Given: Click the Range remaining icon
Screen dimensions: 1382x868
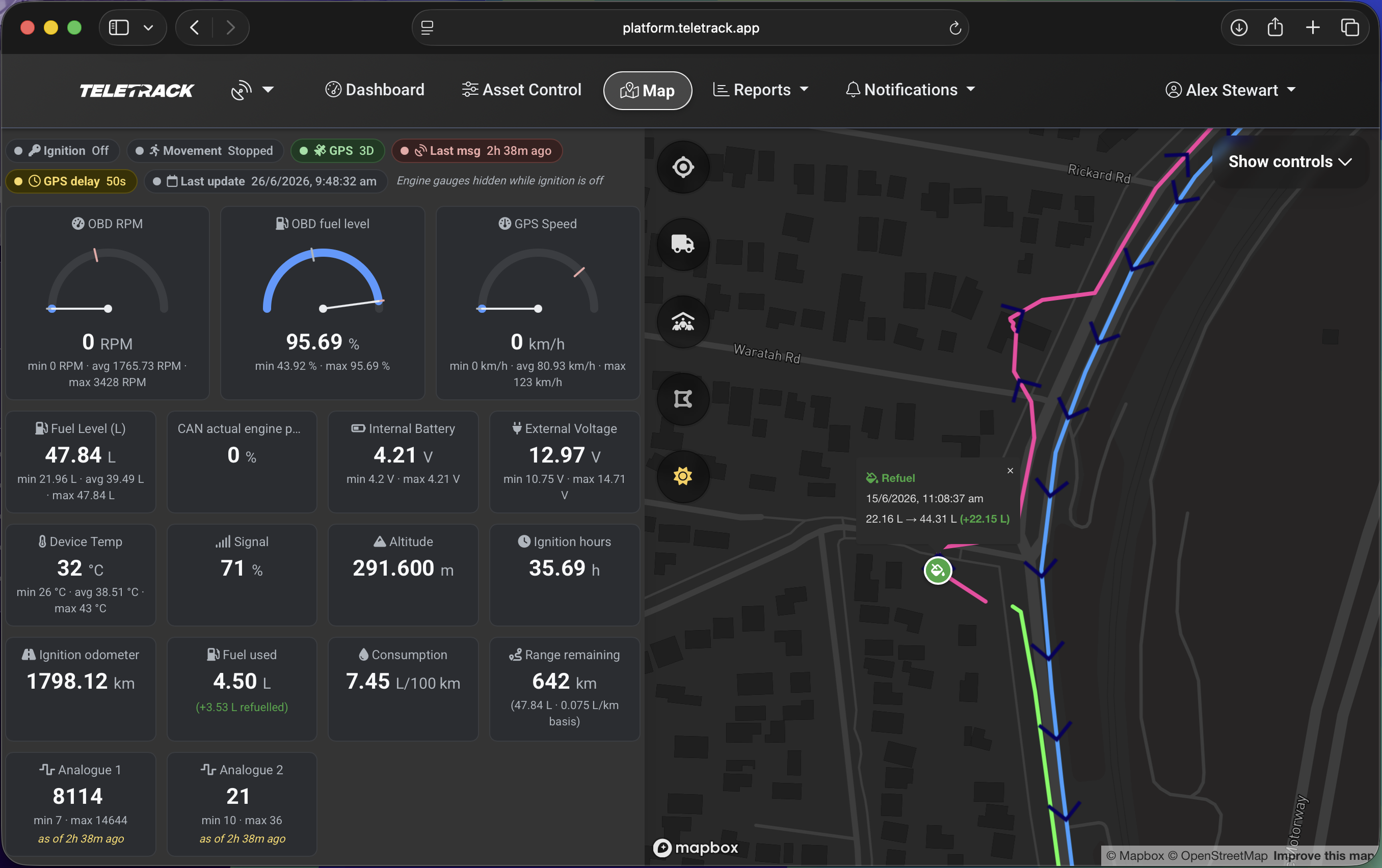Looking at the screenshot, I should 515,654.
